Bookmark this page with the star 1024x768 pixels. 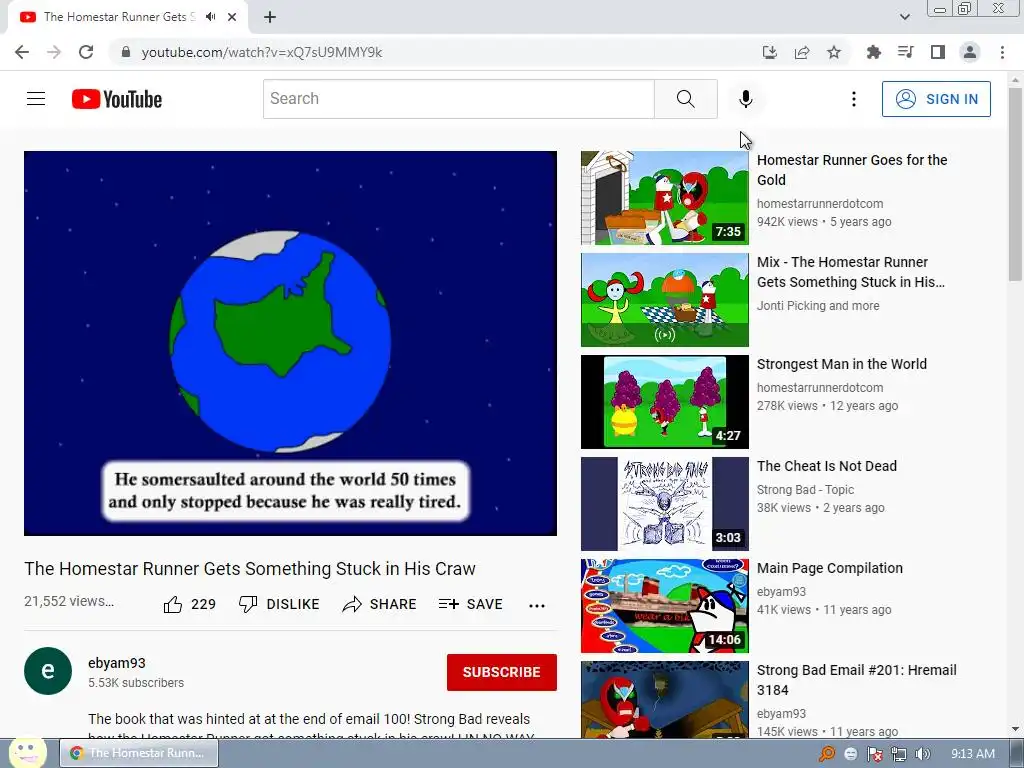click(834, 52)
